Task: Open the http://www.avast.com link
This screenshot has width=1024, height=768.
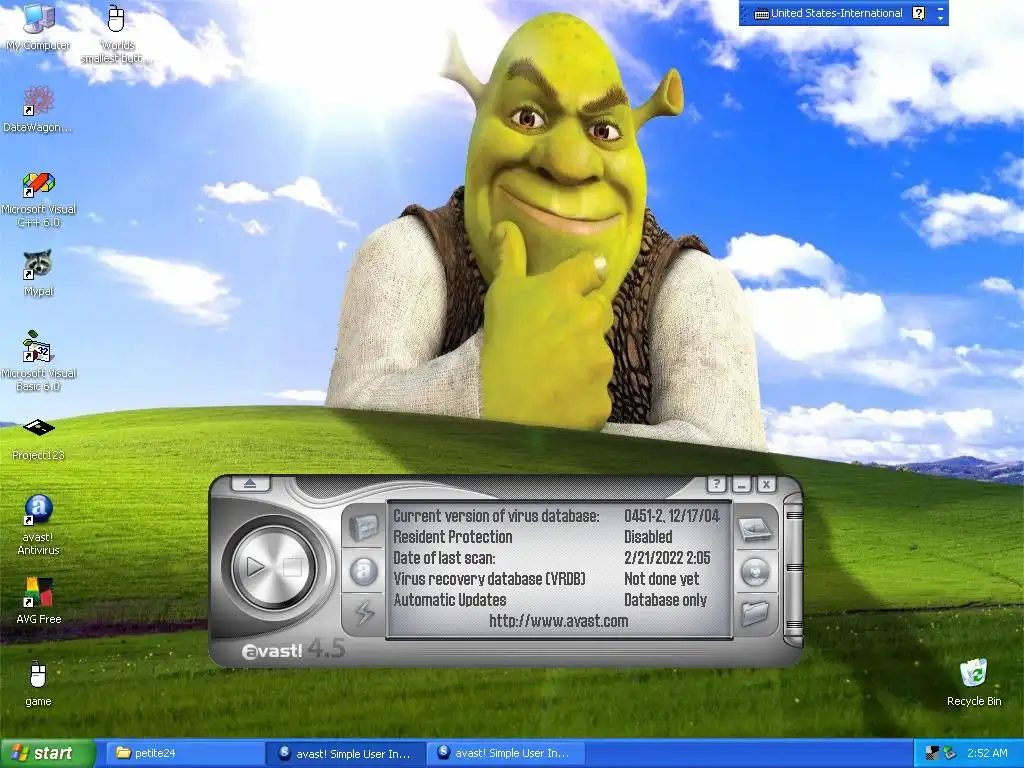Action: (558, 620)
